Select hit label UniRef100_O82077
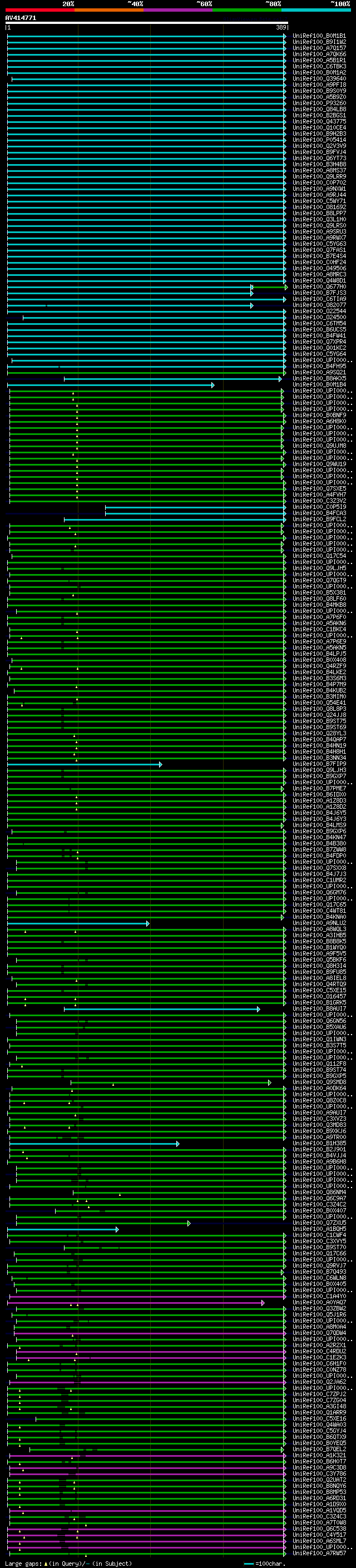This screenshot has width=356, height=1568. pyautogui.click(x=319, y=305)
